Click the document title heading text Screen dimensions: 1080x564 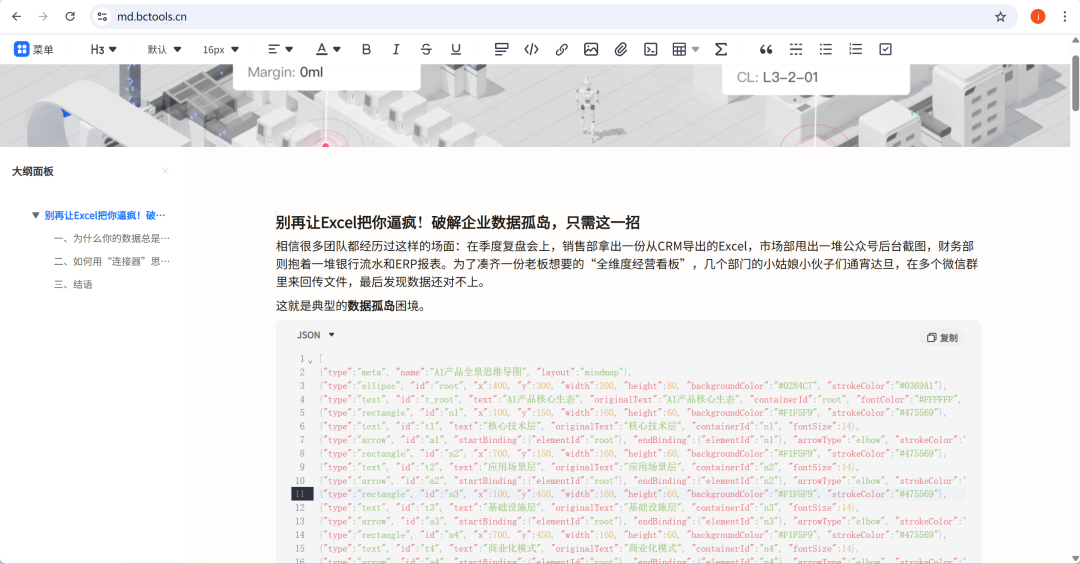tap(458, 222)
